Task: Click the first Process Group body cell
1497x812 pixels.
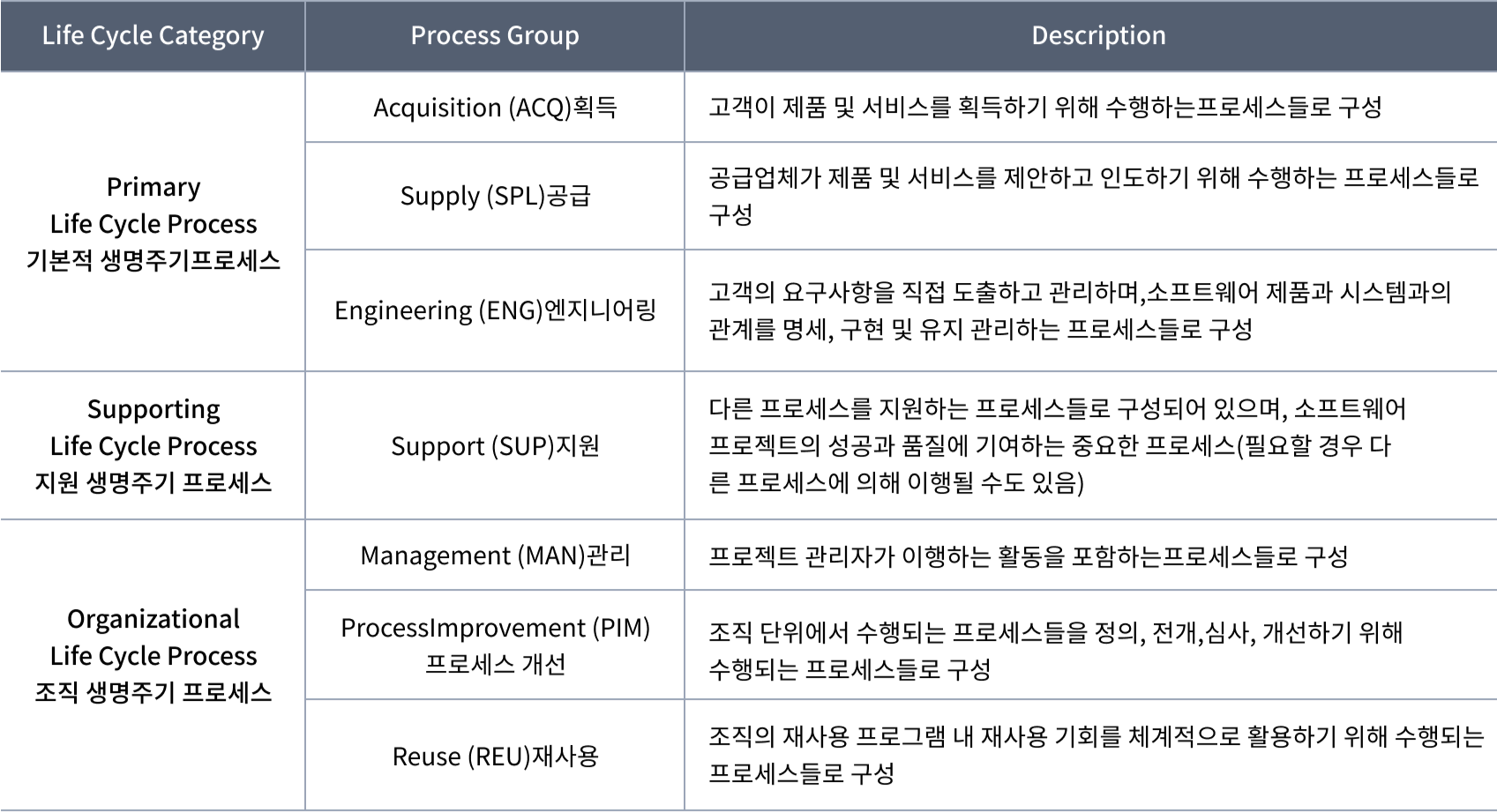Action: coord(495,107)
